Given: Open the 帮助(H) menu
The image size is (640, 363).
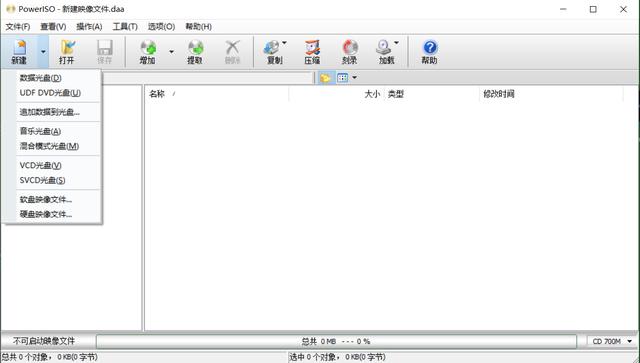Looking at the screenshot, I should click(198, 27).
